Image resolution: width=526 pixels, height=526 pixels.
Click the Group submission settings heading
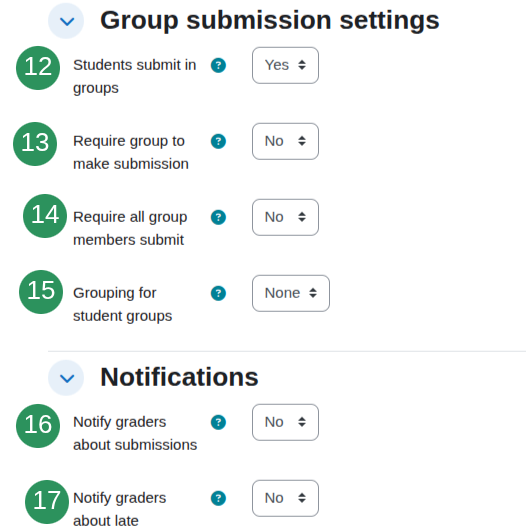click(x=270, y=20)
